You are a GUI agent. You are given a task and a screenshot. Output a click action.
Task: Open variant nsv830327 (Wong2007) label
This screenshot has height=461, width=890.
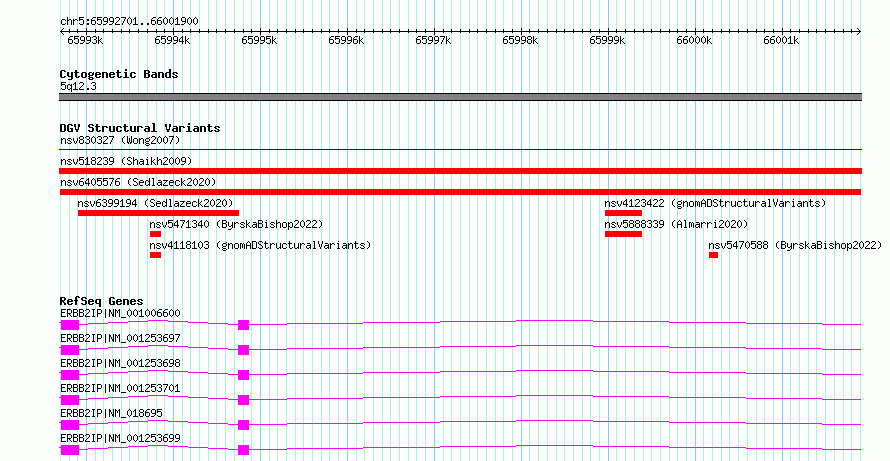pos(120,140)
